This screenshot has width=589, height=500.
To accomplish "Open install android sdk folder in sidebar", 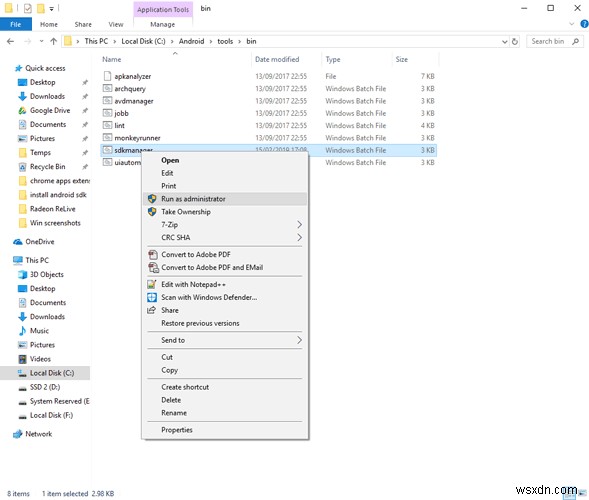I will (58, 195).
